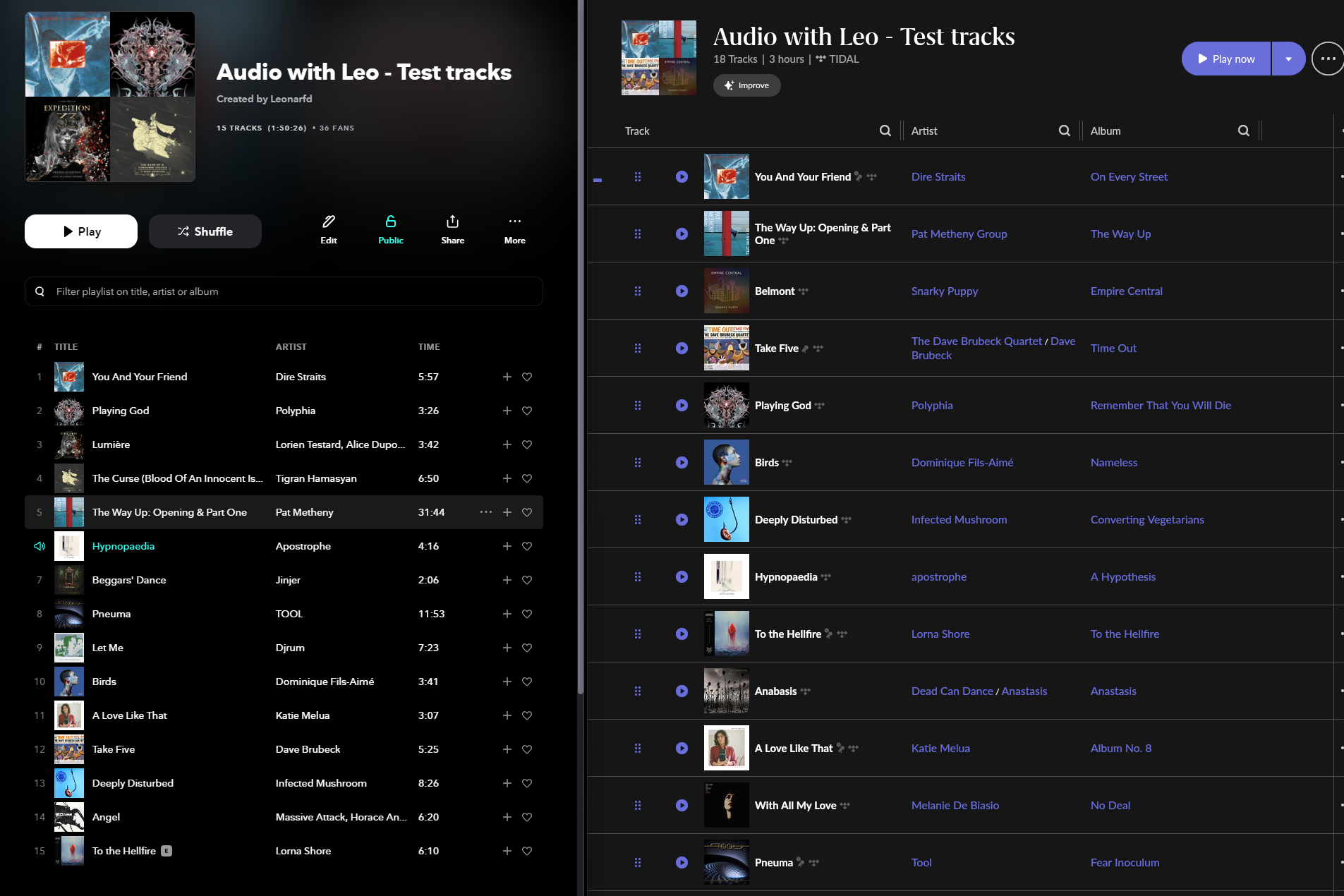Search in the Track column magnifier

coord(885,131)
